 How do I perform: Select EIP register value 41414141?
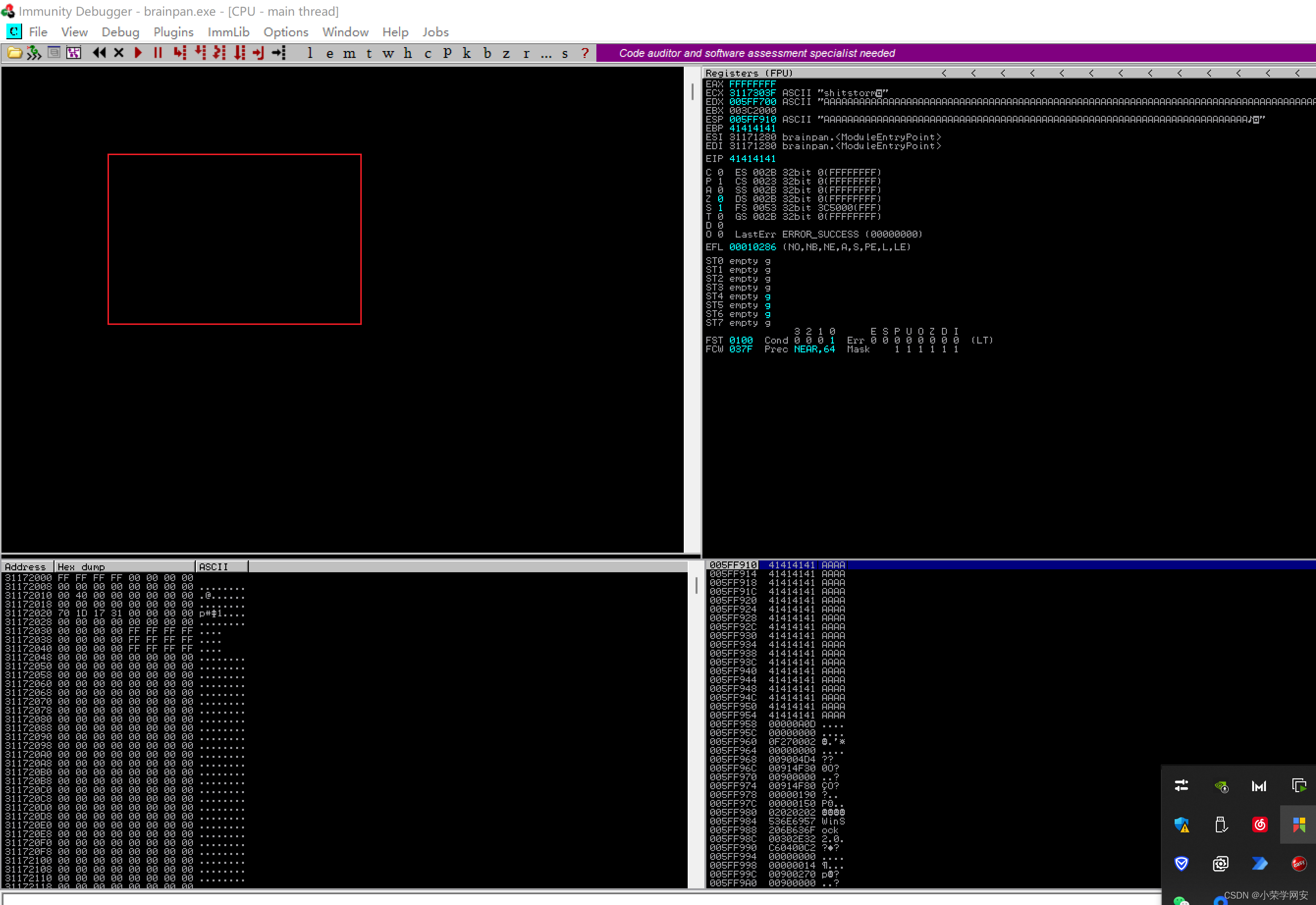(x=752, y=159)
